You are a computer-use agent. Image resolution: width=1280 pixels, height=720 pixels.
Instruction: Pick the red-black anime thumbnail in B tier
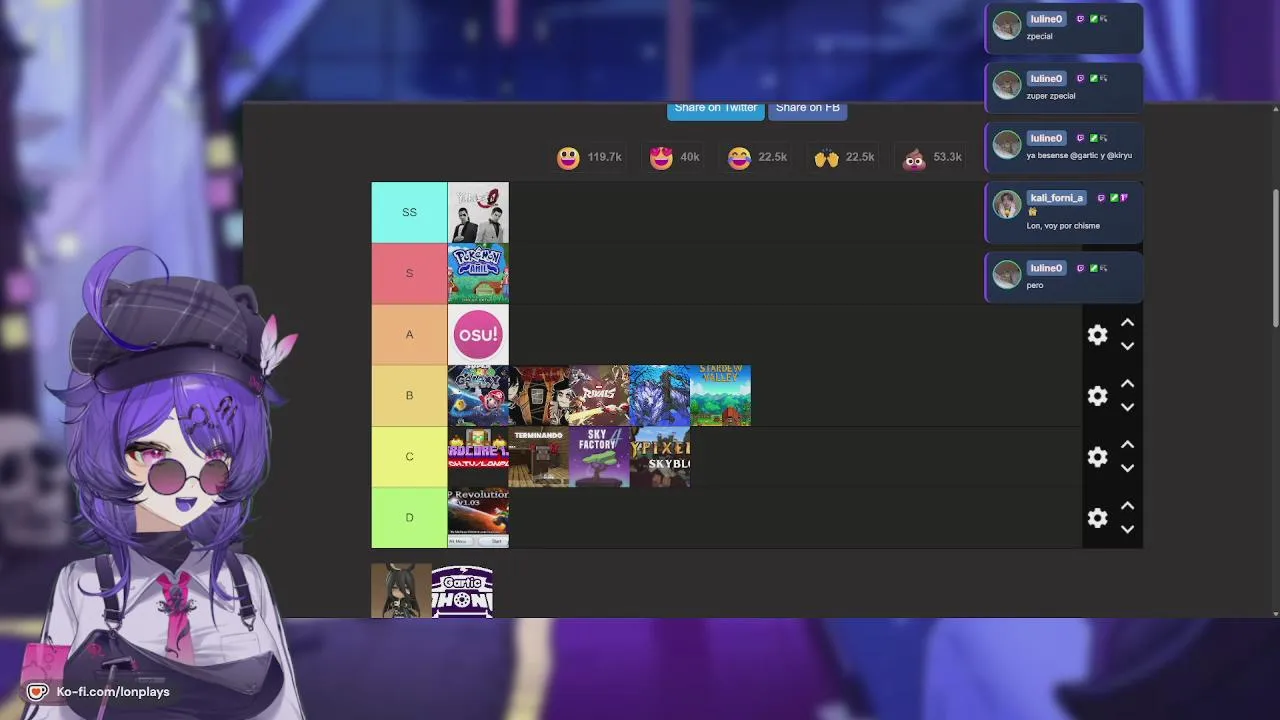539,395
